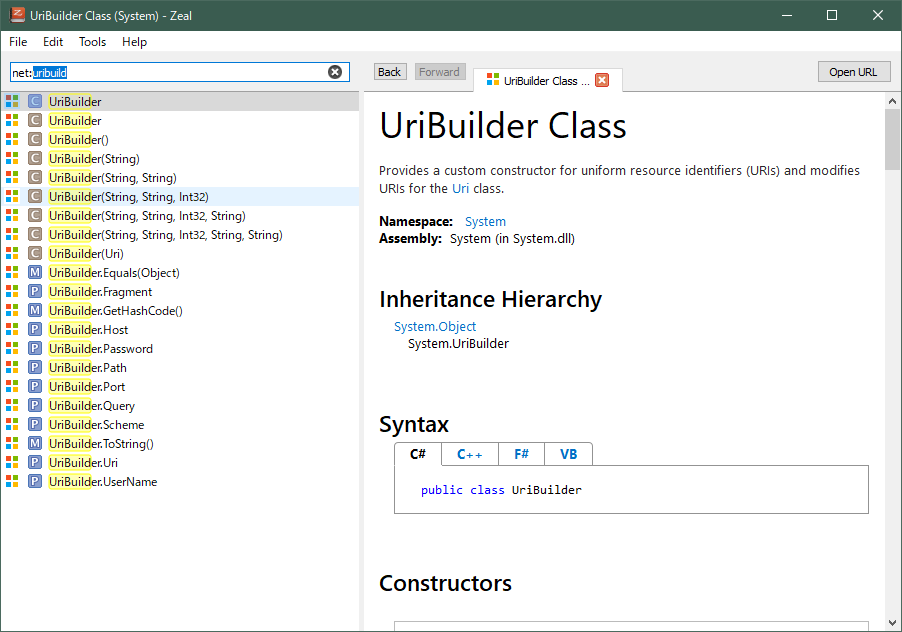
Task: Switch to the F# syntax tab
Action: point(521,454)
